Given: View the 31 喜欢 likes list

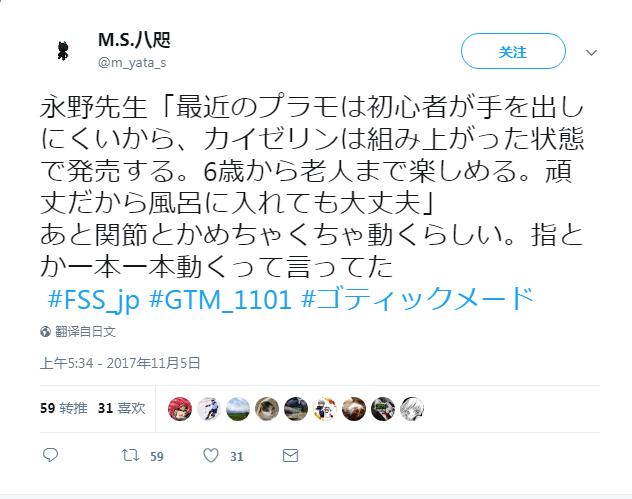Looking at the screenshot, I should [121, 408].
